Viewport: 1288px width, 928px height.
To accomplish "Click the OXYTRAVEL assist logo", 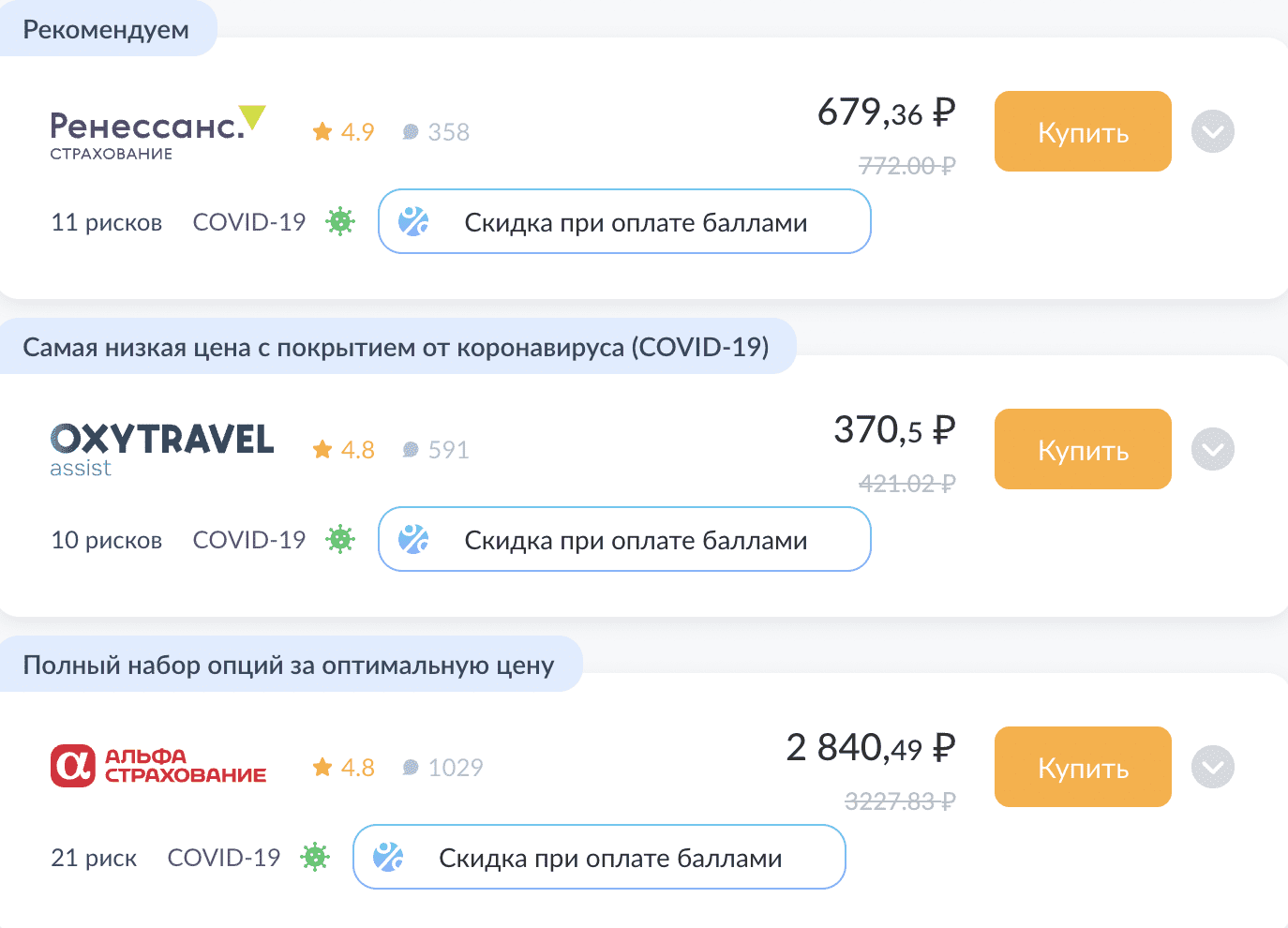I will pyautogui.click(x=161, y=450).
